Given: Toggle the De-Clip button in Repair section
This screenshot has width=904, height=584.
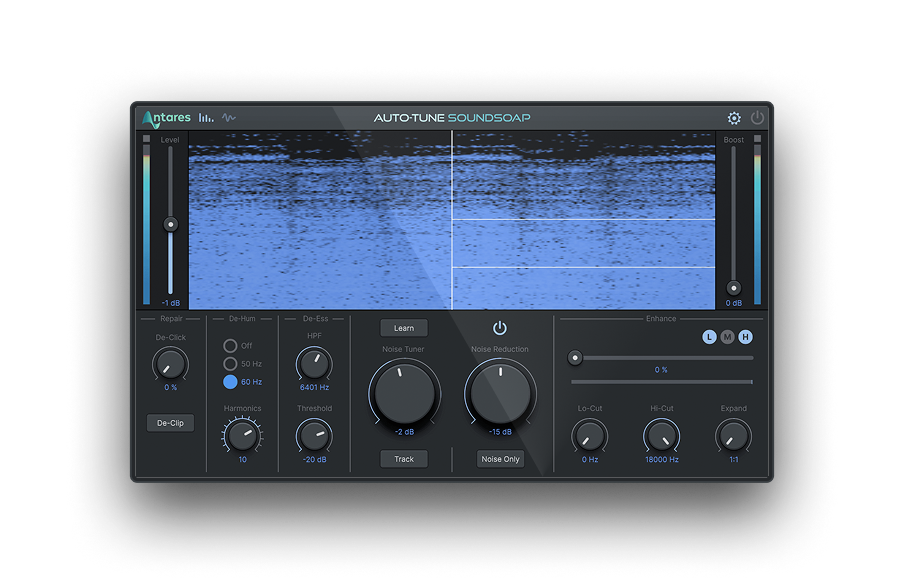Looking at the screenshot, I should (x=170, y=422).
